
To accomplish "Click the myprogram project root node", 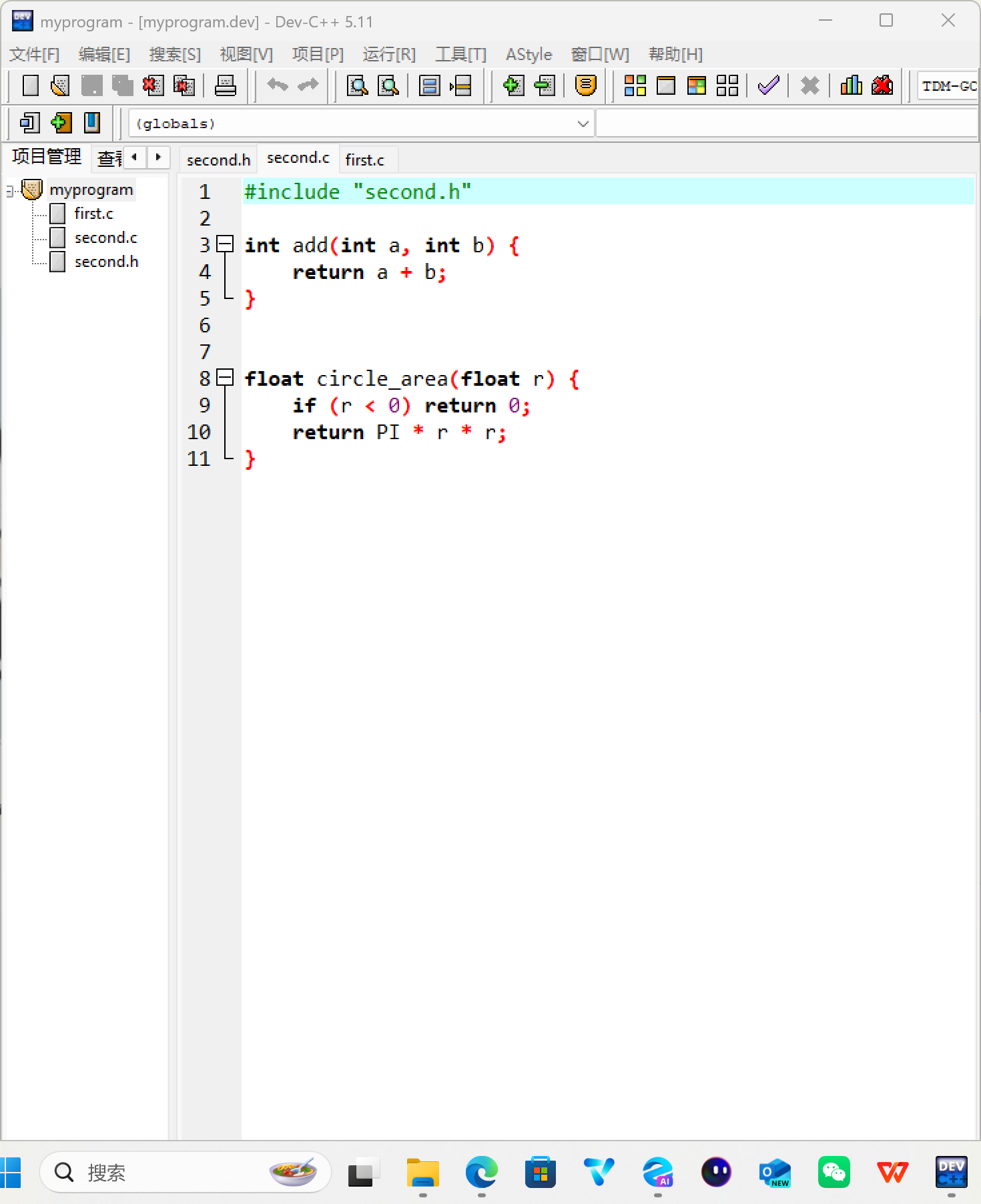I will coord(91,190).
